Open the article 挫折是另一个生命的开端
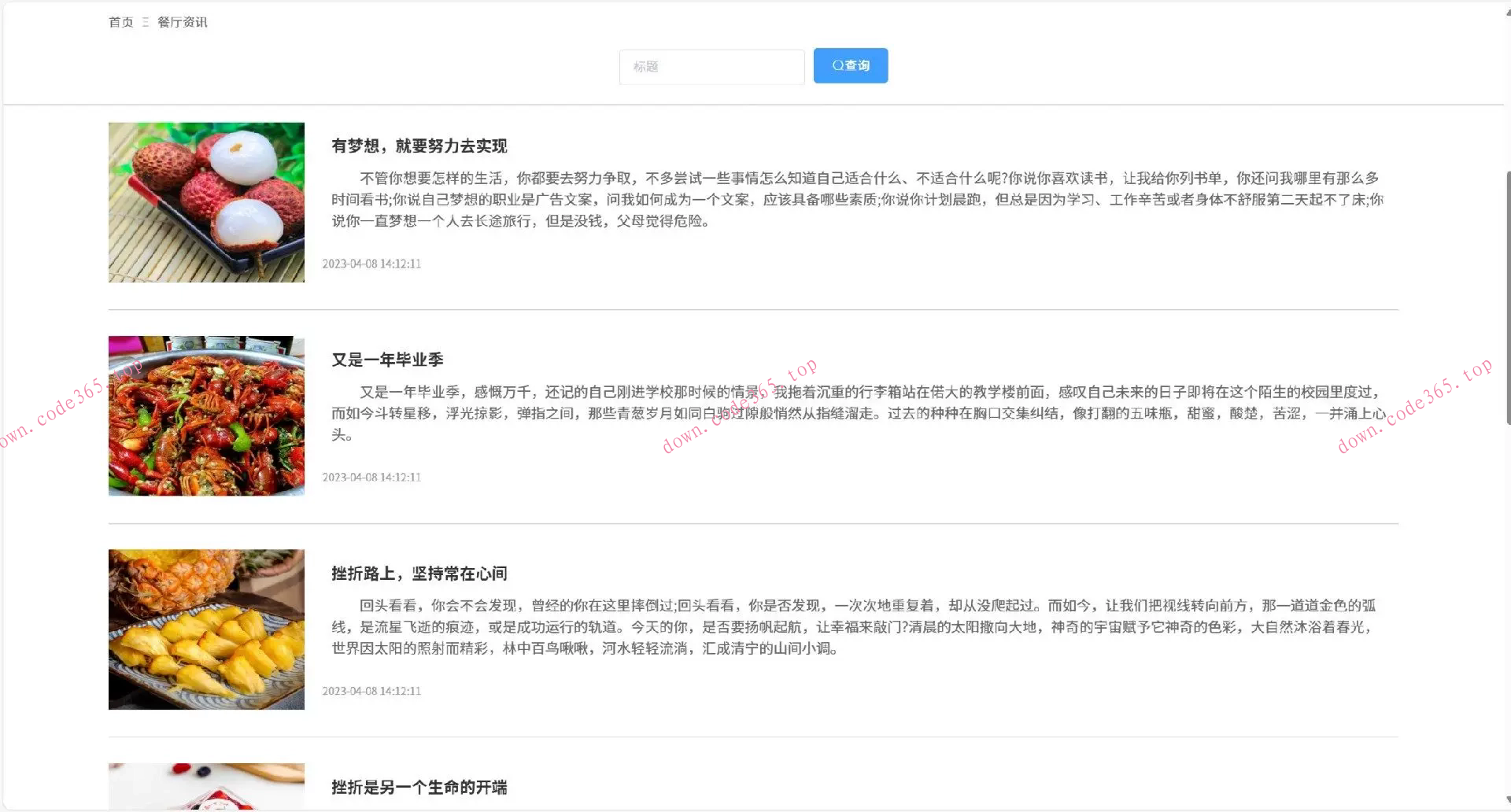This screenshot has width=1511, height=812. coord(419,788)
